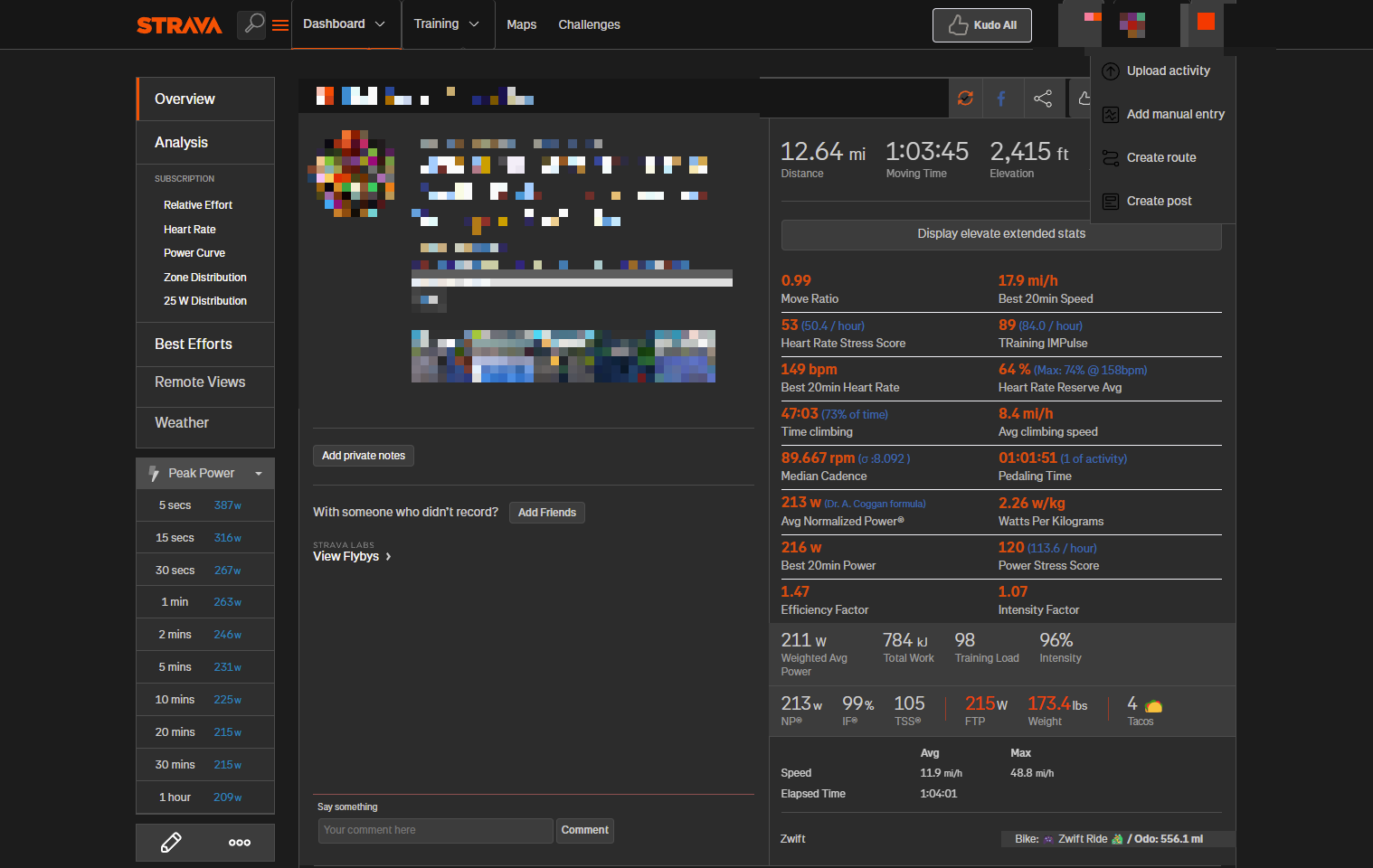Select the 1 min peak power row
Image resolution: width=1373 pixels, height=868 pixels.
[x=205, y=602]
